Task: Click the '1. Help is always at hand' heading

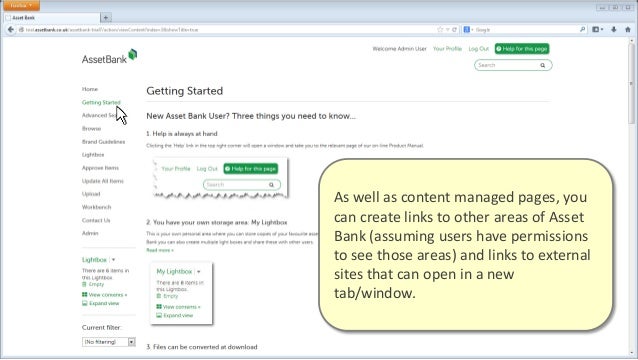Action: pos(182,134)
